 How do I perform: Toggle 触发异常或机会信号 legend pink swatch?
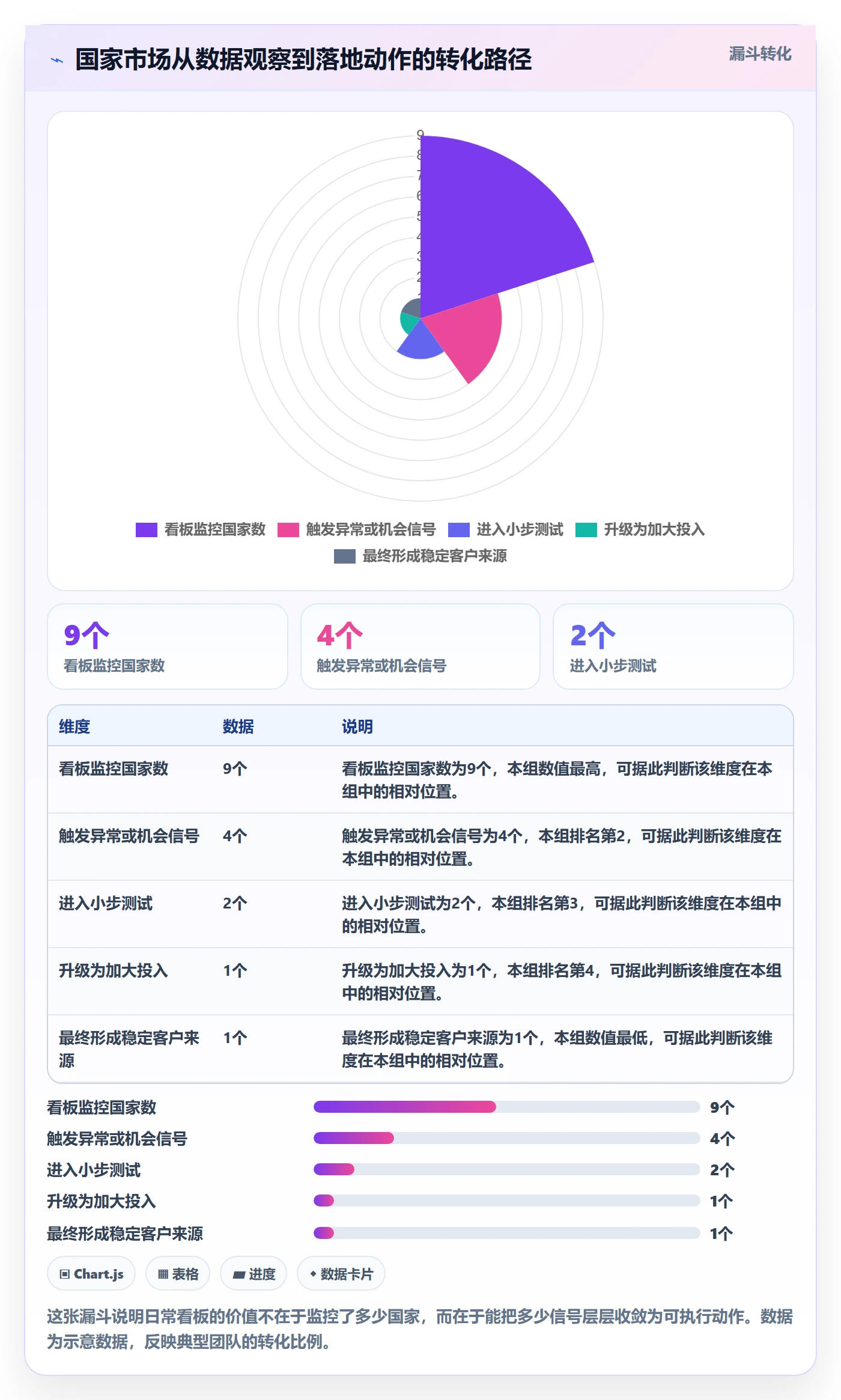(x=288, y=529)
